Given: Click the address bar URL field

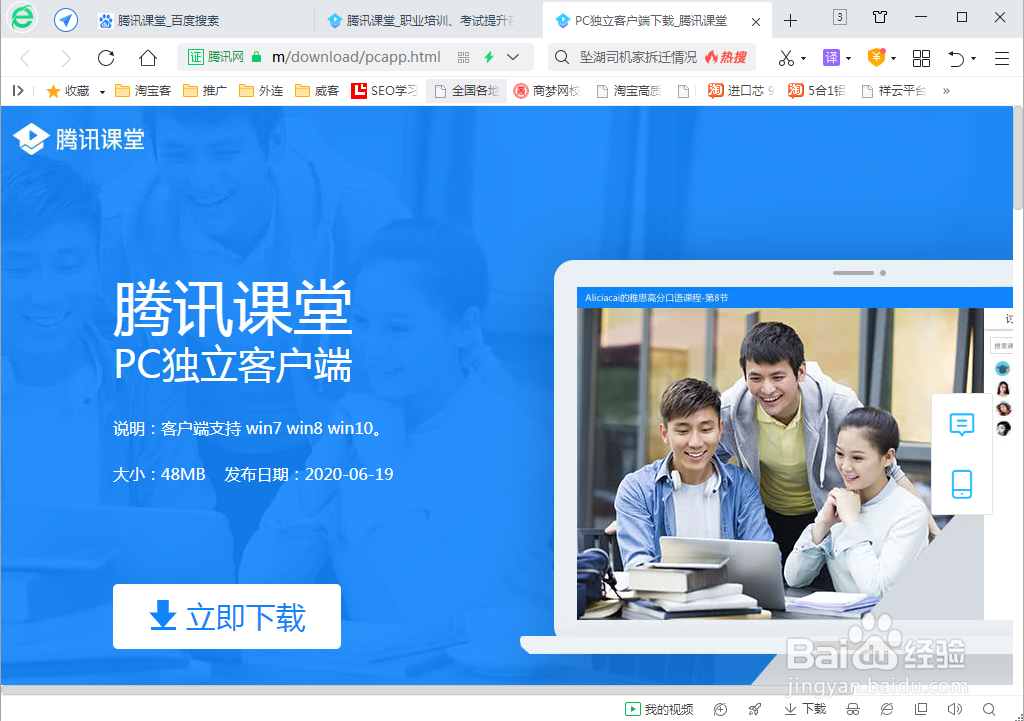Looking at the screenshot, I should (x=356, y=57).
